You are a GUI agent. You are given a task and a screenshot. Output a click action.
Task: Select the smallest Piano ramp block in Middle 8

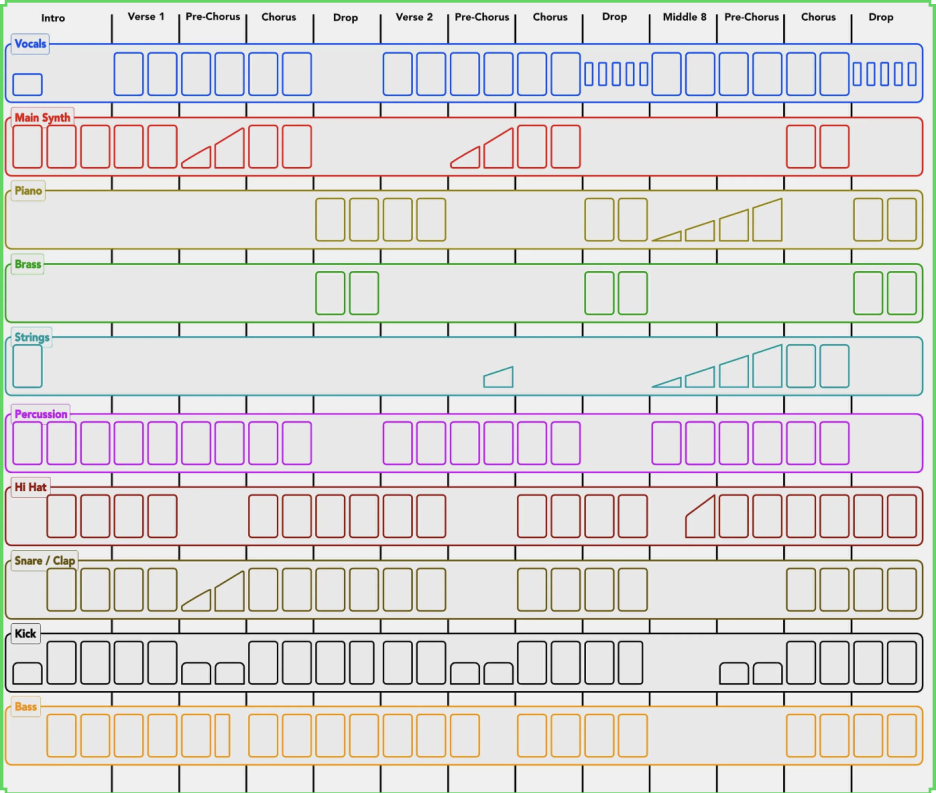coord(667,236)
